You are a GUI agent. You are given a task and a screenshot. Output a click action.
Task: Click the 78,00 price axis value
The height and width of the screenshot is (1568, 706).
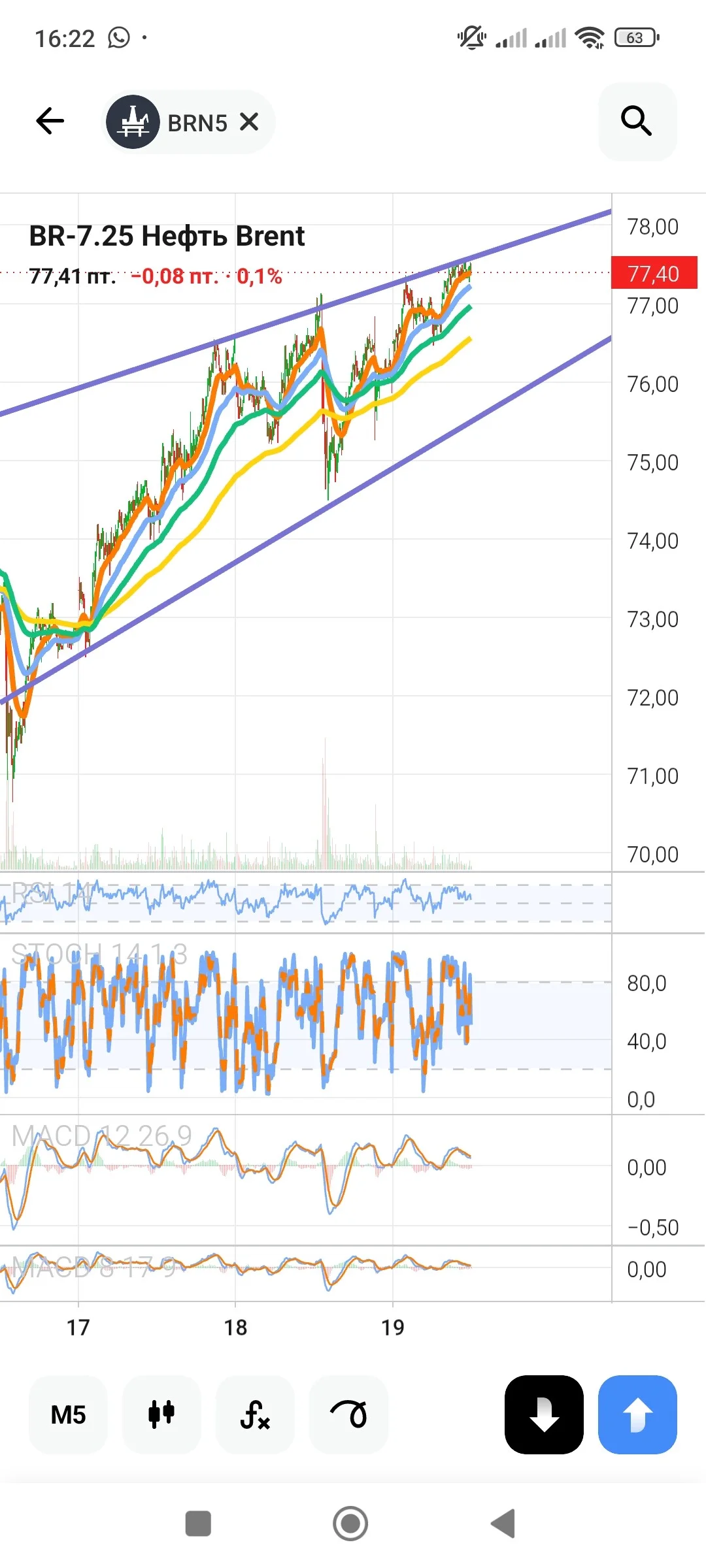[x=653, y=227]
